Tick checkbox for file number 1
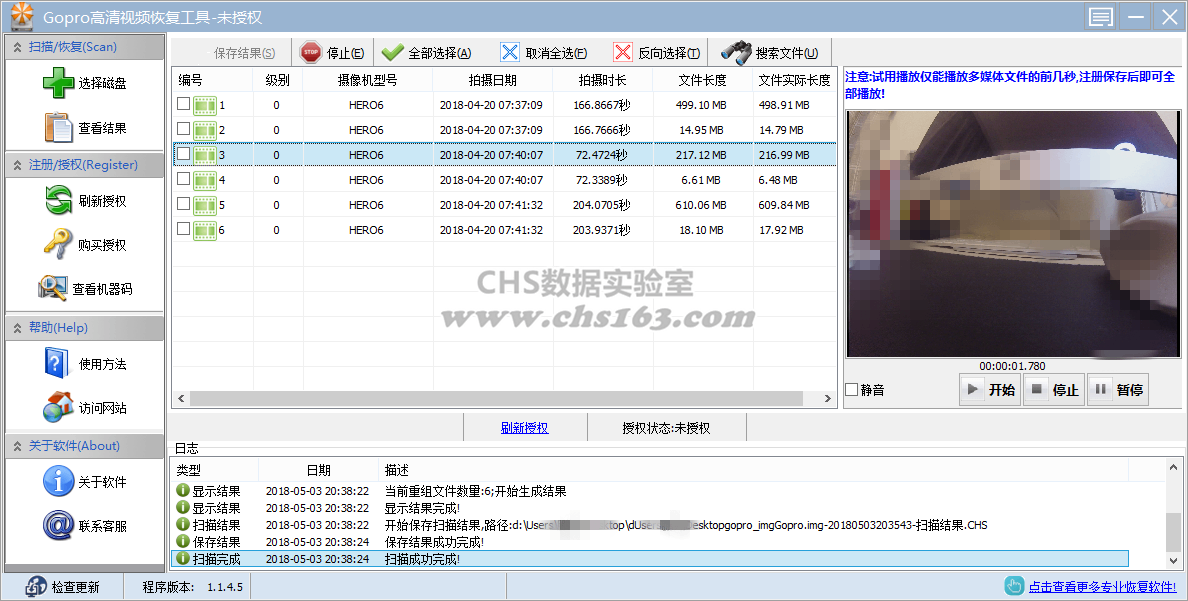 coord(183,104)
